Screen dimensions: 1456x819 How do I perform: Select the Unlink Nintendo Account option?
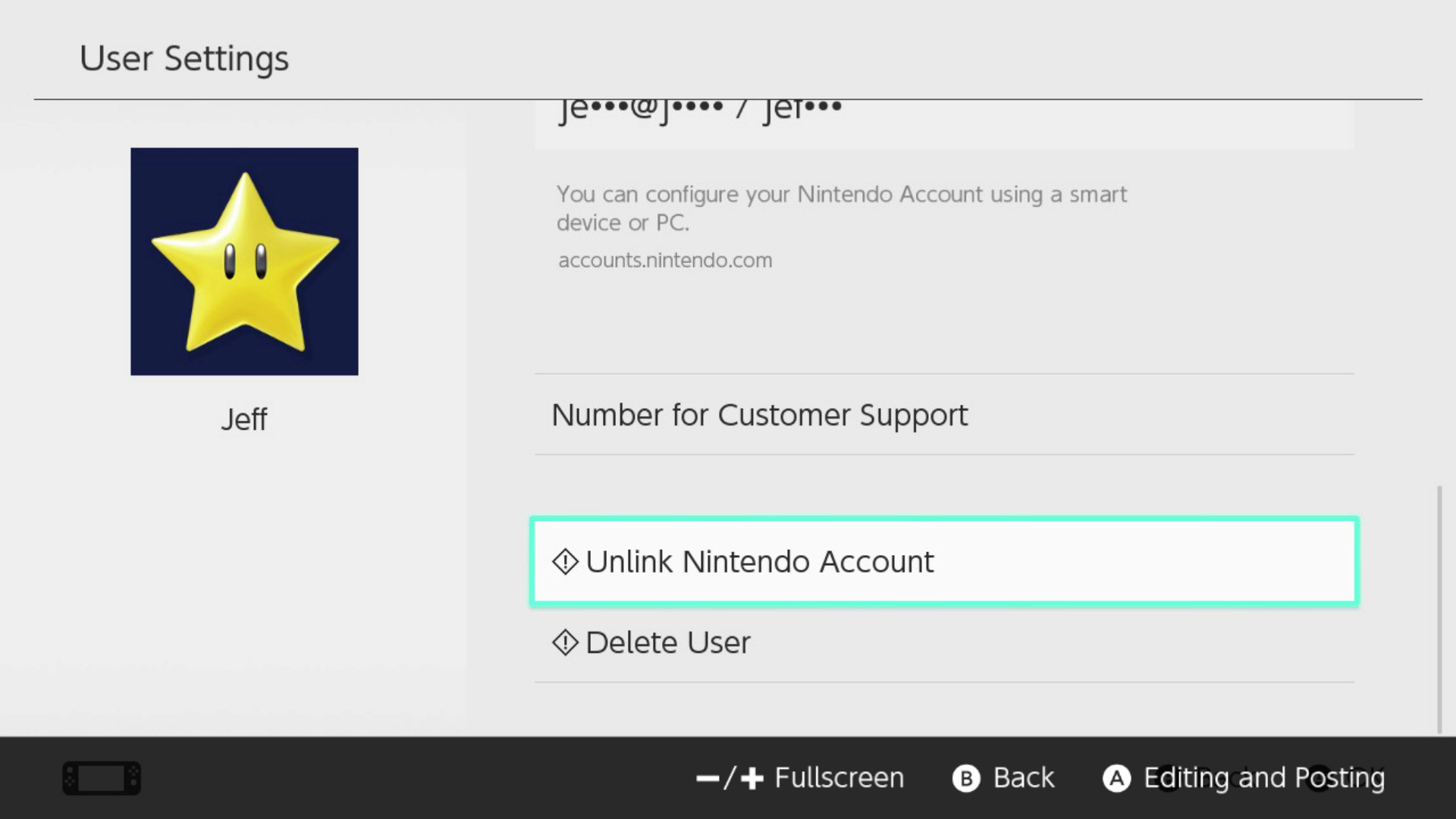[x=758, y=561]
